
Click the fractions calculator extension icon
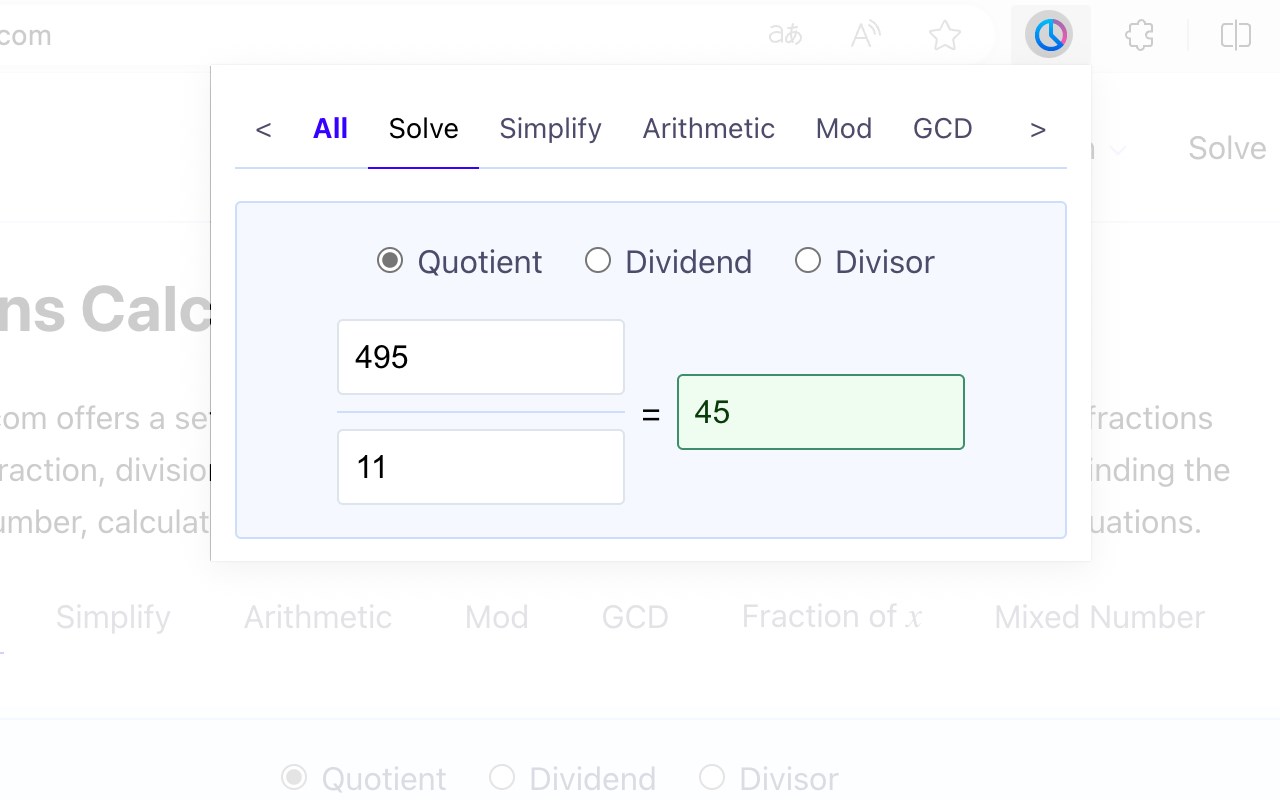(1049, 36)
